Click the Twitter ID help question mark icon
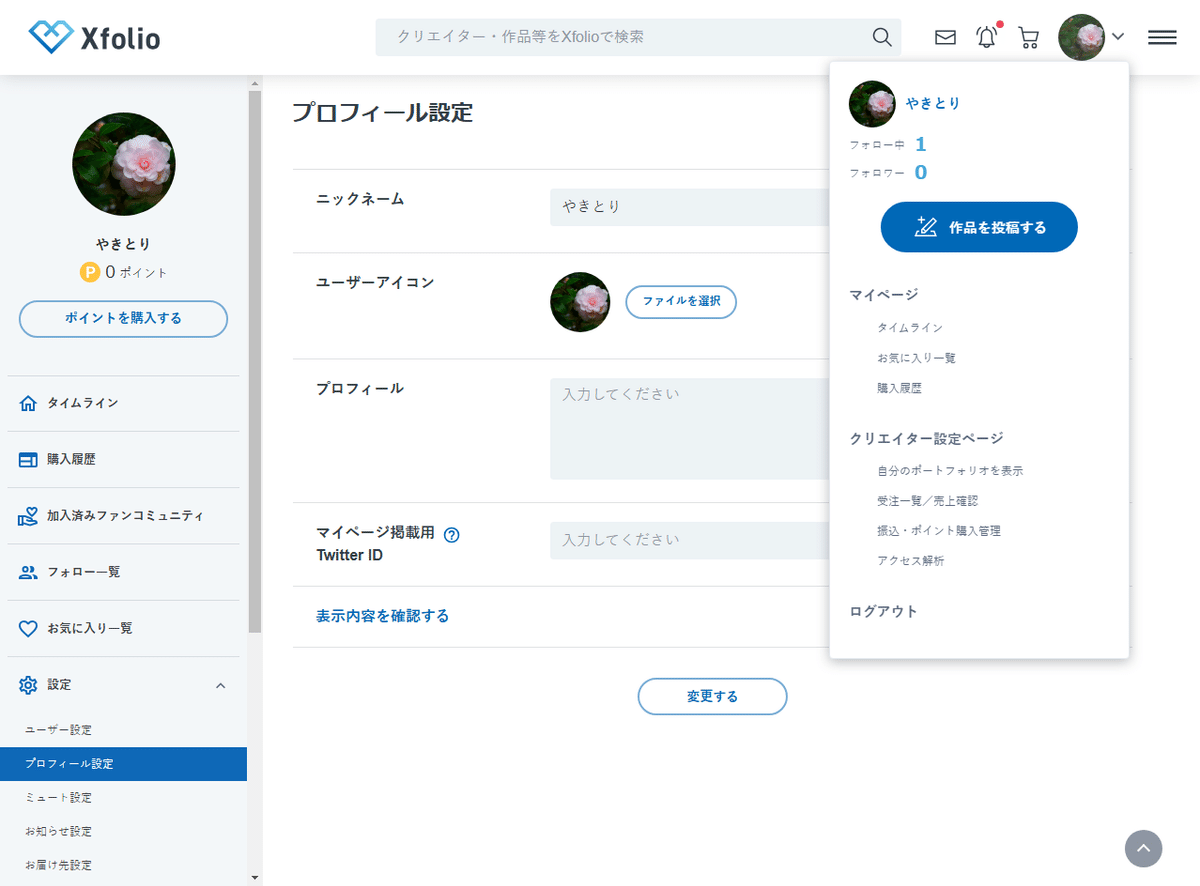 tap(452, 535)
